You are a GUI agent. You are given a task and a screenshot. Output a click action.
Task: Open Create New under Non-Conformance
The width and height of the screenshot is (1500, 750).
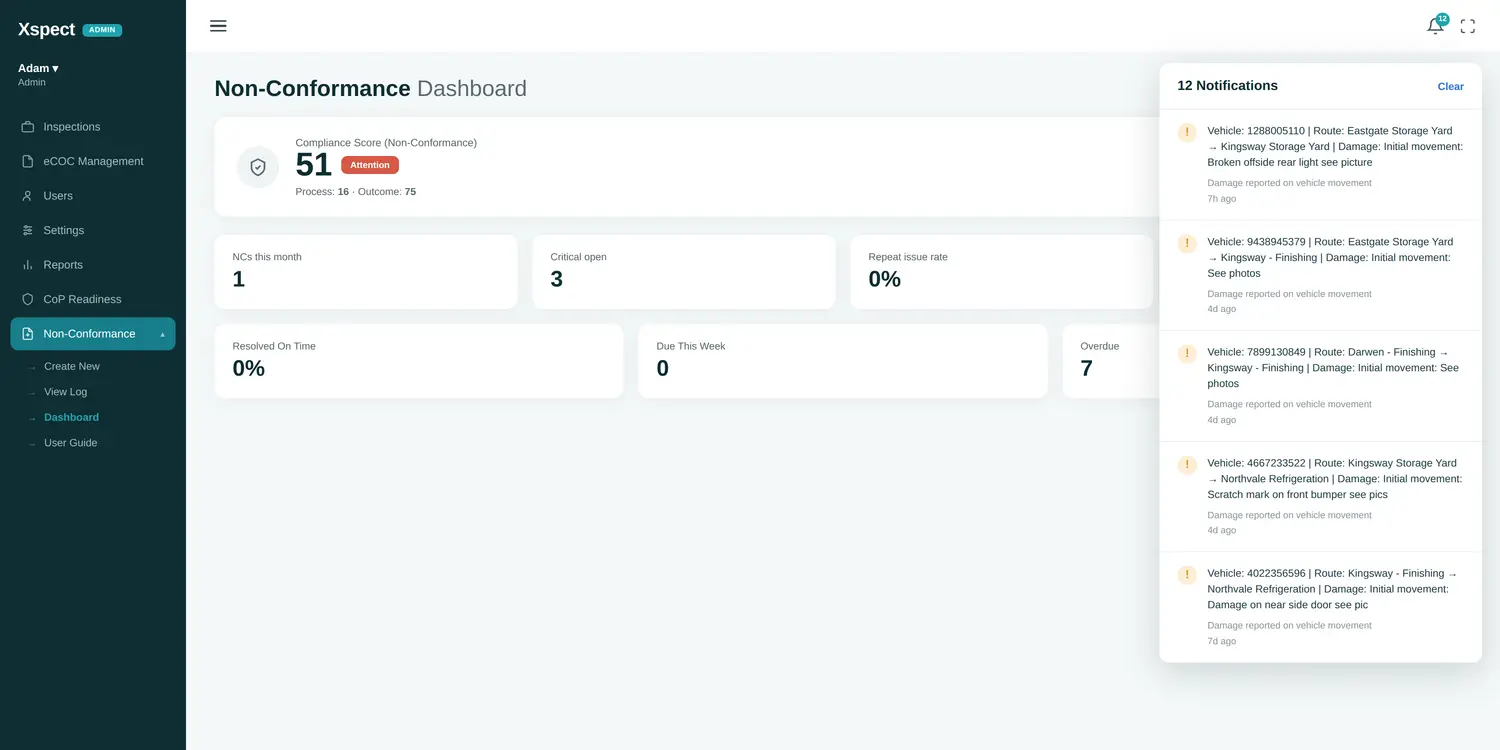point(72,366)
